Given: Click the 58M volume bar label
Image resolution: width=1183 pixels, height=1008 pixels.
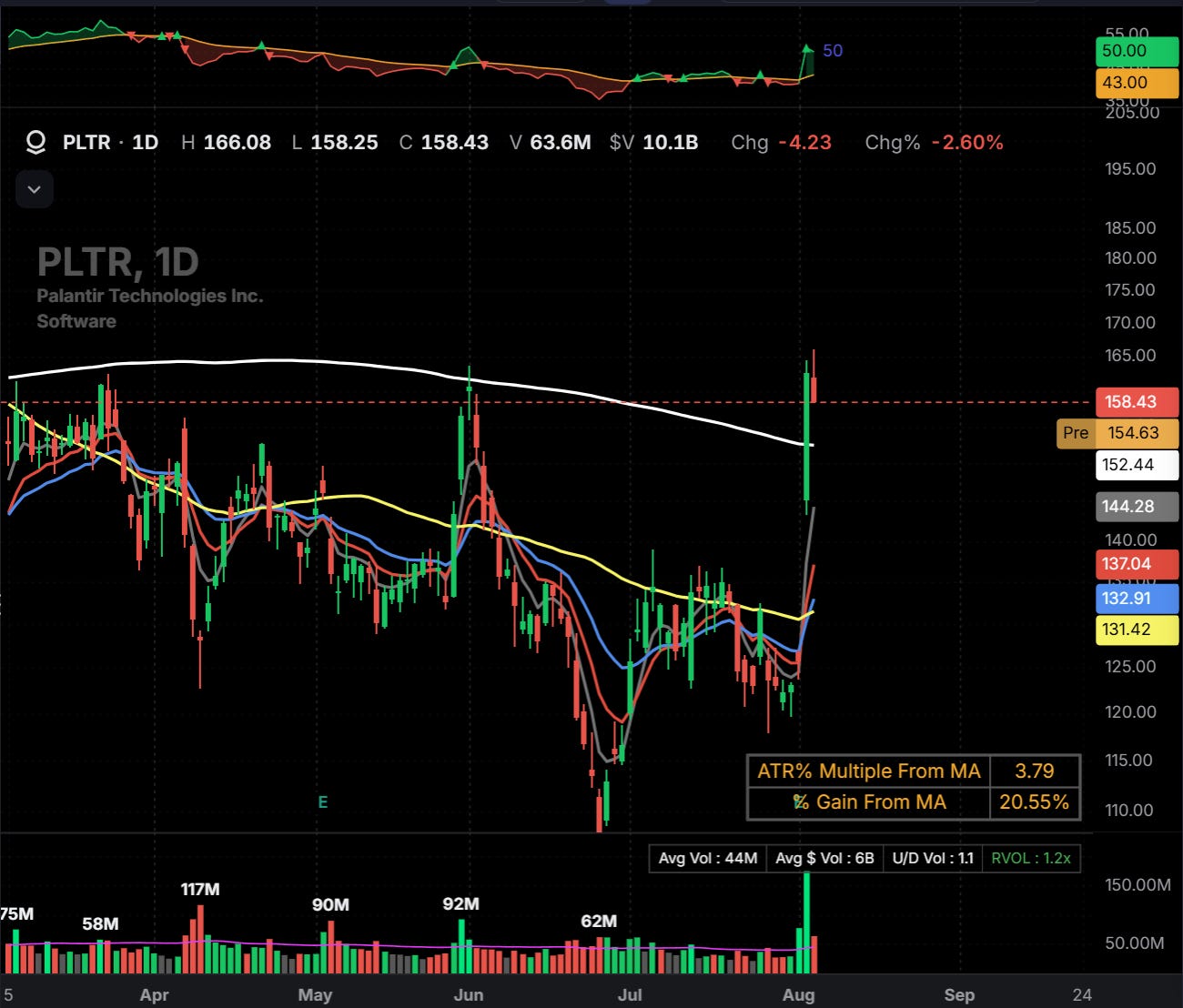Looking at the screenshot, I should (x=100, y=924).
